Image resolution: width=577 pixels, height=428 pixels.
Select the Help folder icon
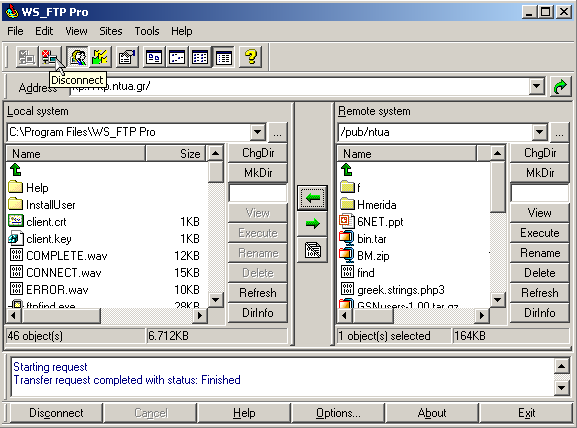pyautogui.click(x=15, y=187)
